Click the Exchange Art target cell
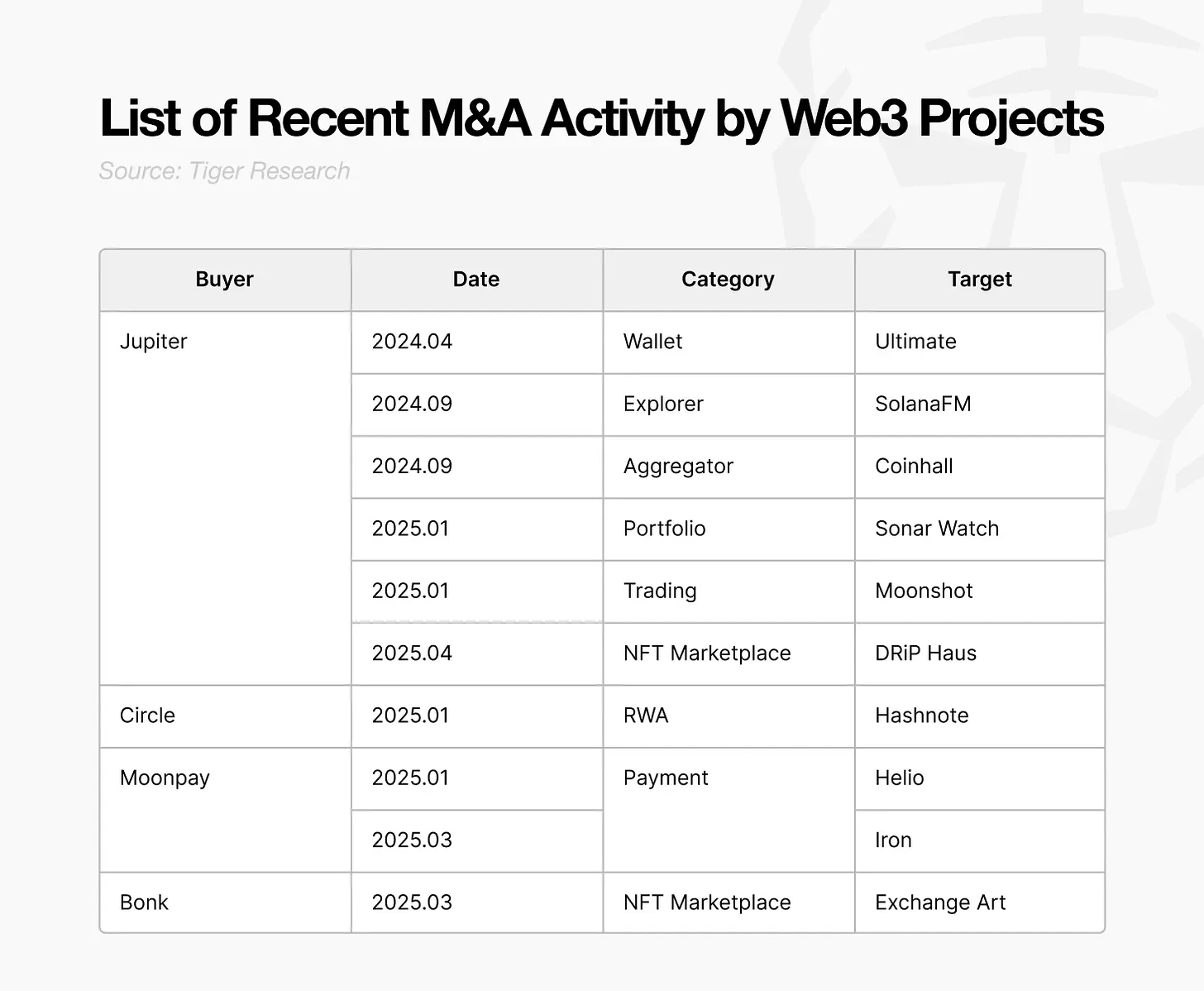 [x=940, y=902]
